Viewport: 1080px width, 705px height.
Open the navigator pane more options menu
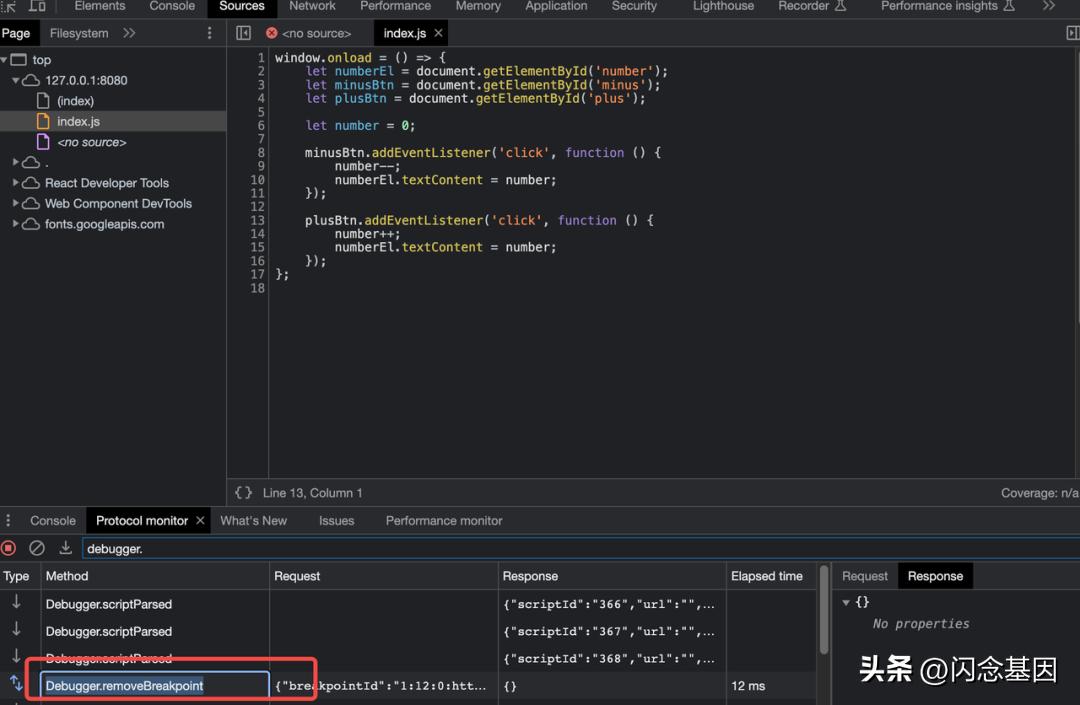click(209, 33)
